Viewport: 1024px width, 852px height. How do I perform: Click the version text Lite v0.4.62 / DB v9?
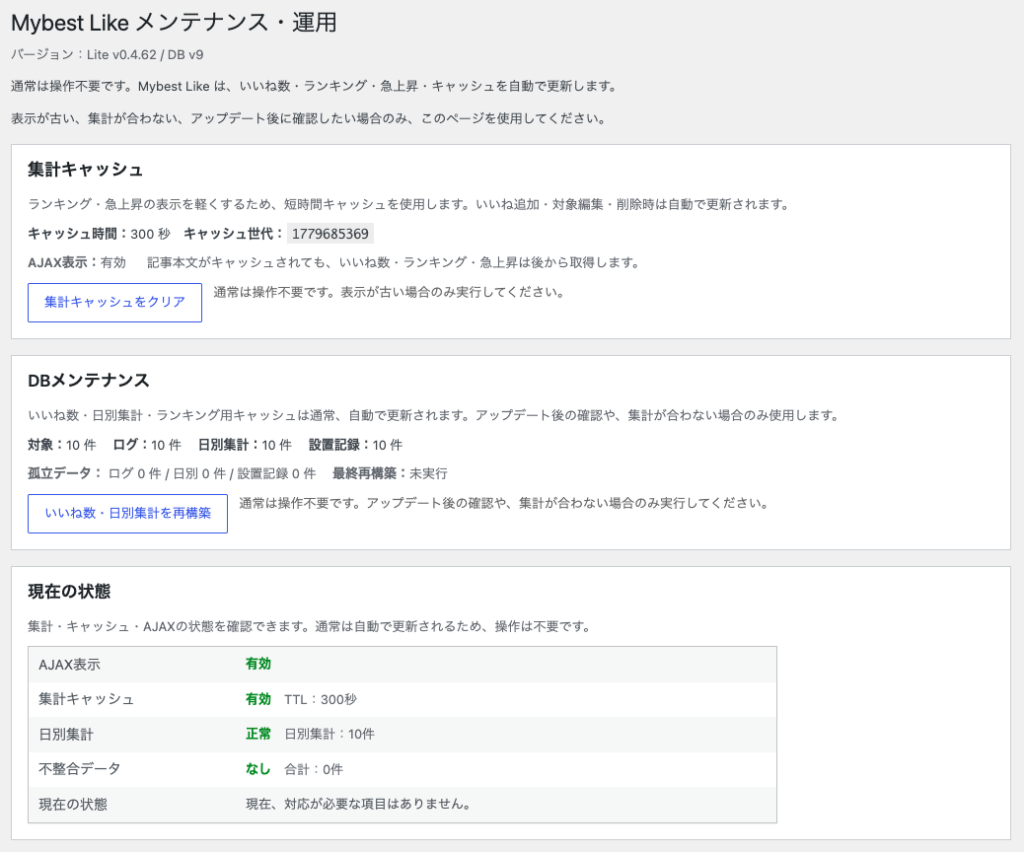(x=145, y=55)
